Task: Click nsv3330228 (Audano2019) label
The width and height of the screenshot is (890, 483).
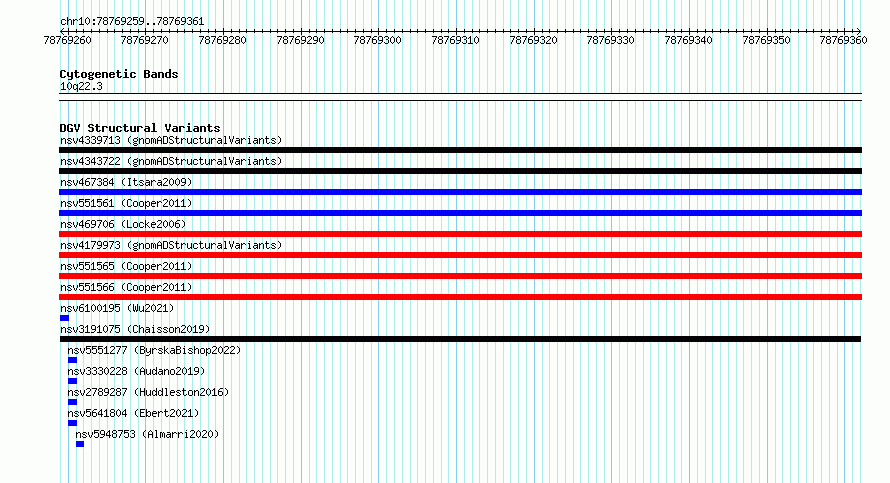Action: [x=136, y=371]
